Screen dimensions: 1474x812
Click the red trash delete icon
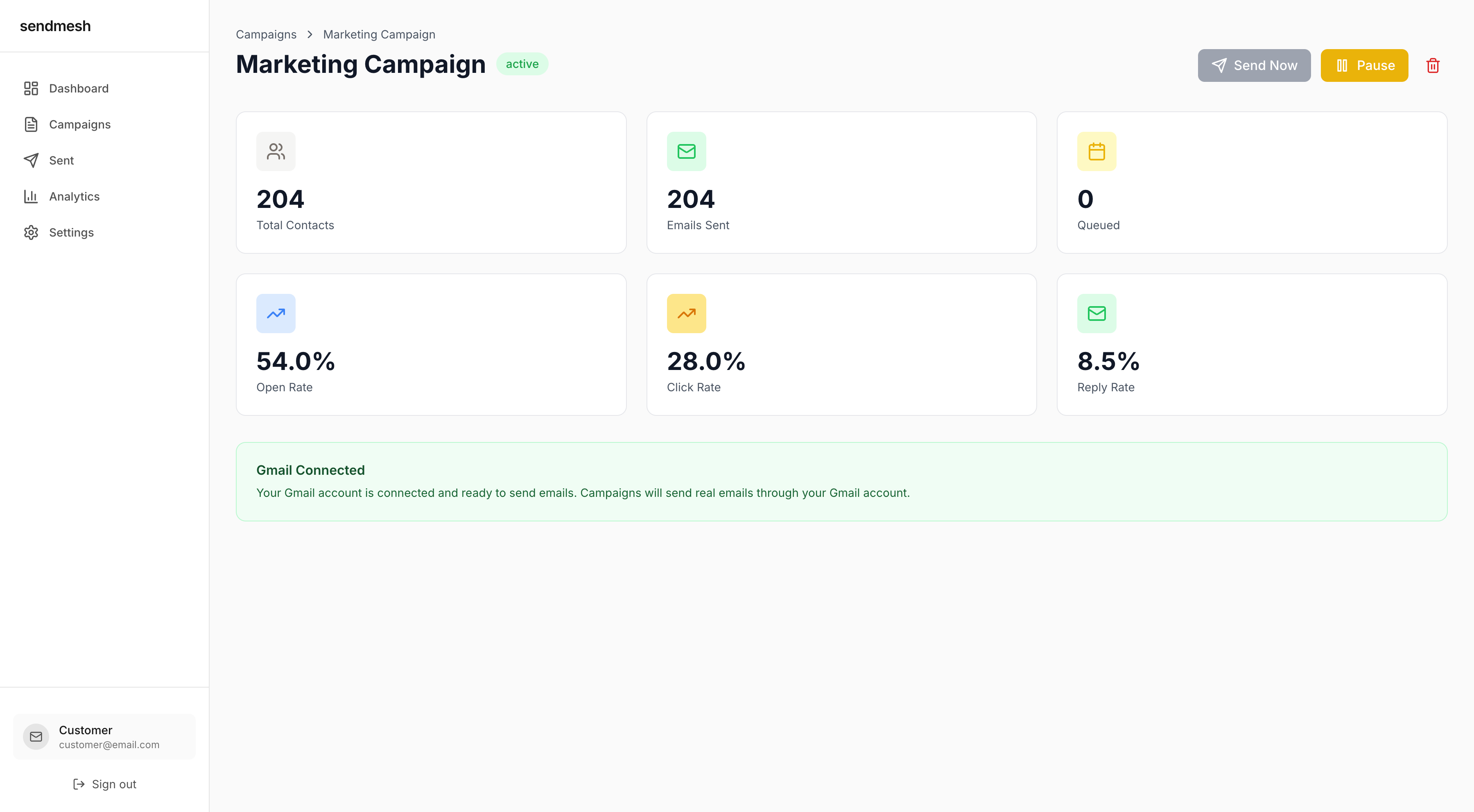1432,66
